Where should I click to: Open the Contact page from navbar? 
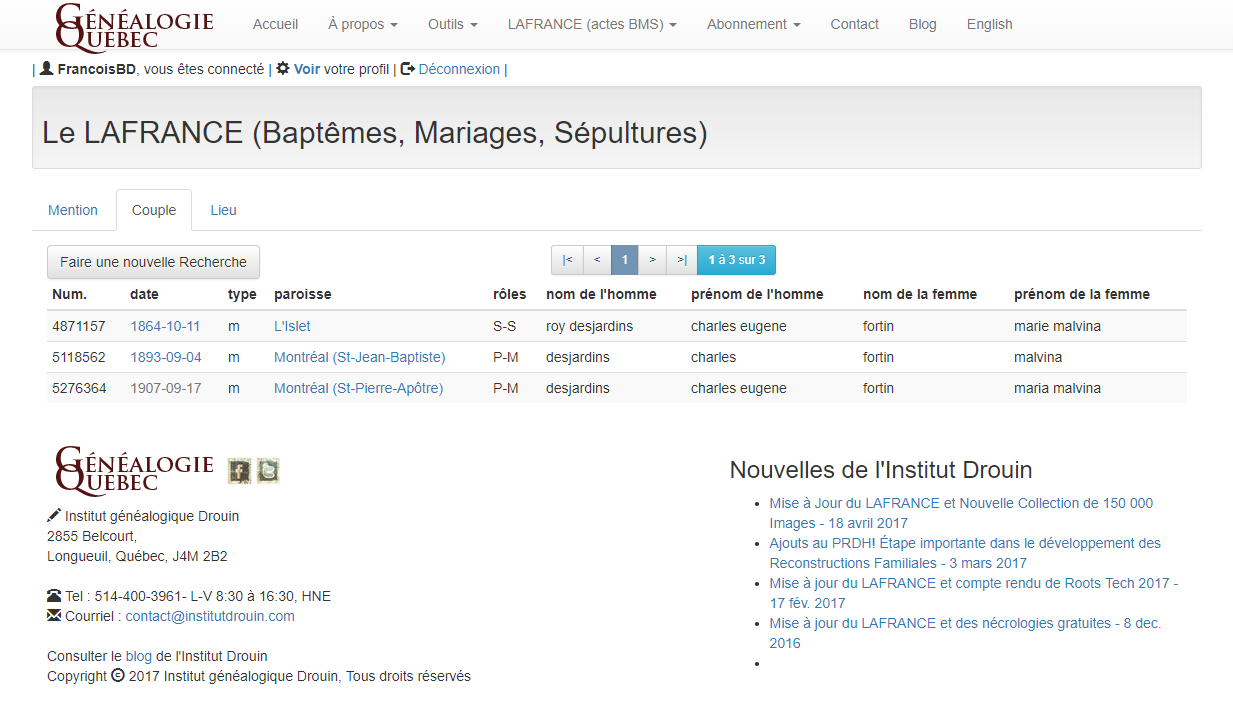[x=855, y=24]
